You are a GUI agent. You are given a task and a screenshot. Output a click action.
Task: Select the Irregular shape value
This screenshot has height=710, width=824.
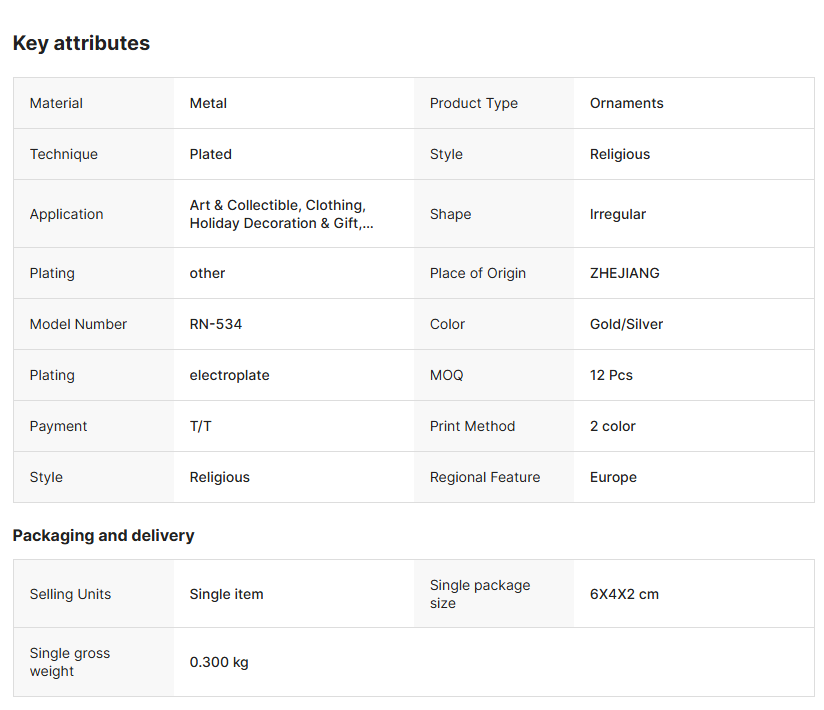pyautogui.click(x=617, y=214)
